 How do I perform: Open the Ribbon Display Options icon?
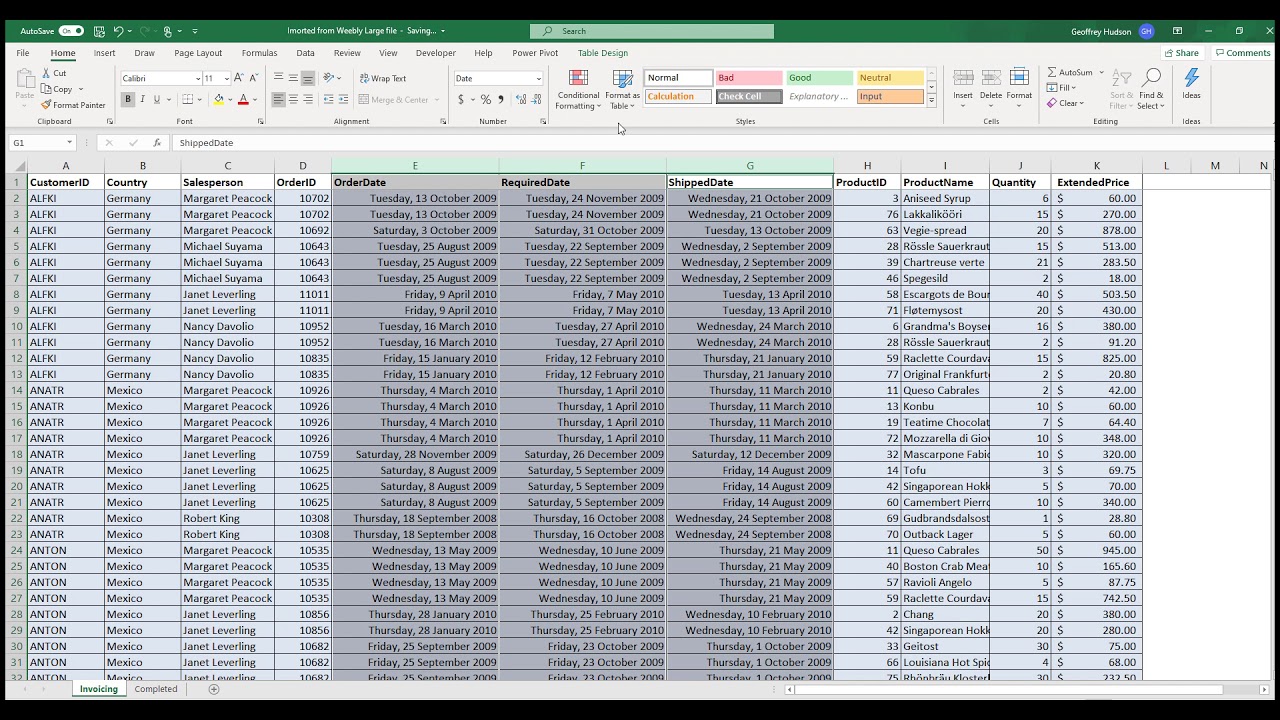1177,31
